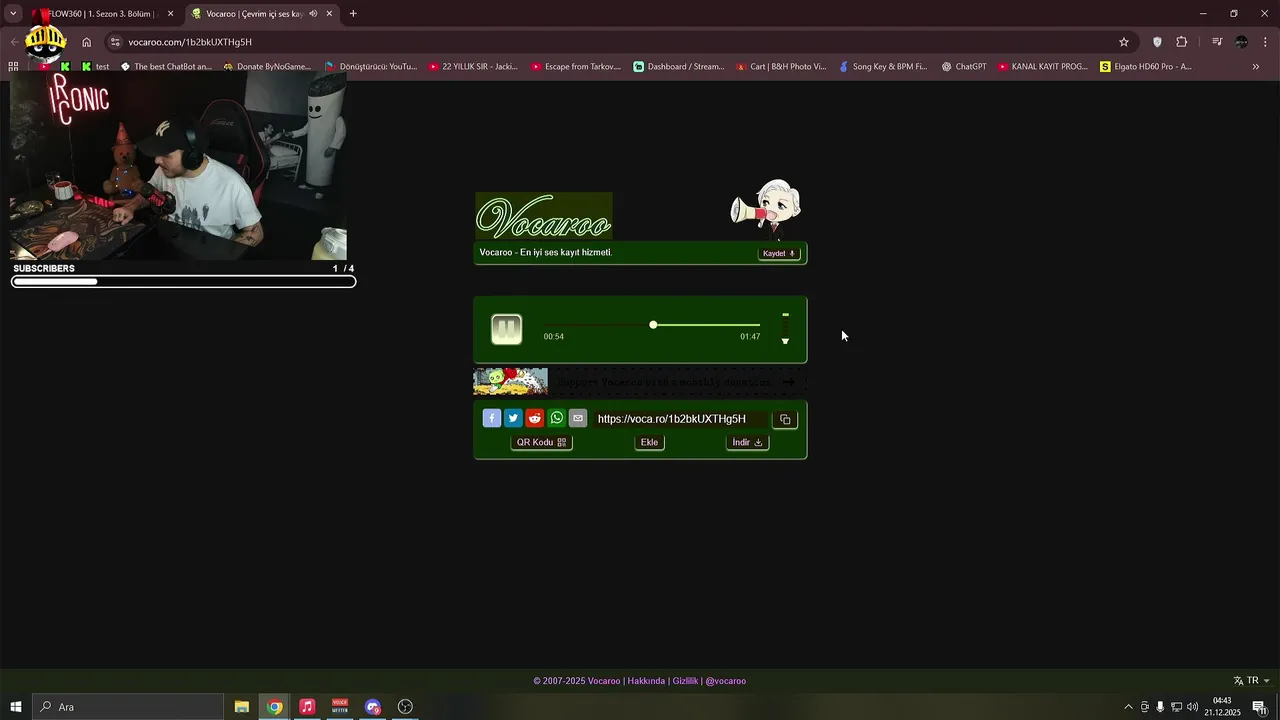1280x720 pixels.
Task: Open the @vocaroo footer link
Action: (725, 681)
